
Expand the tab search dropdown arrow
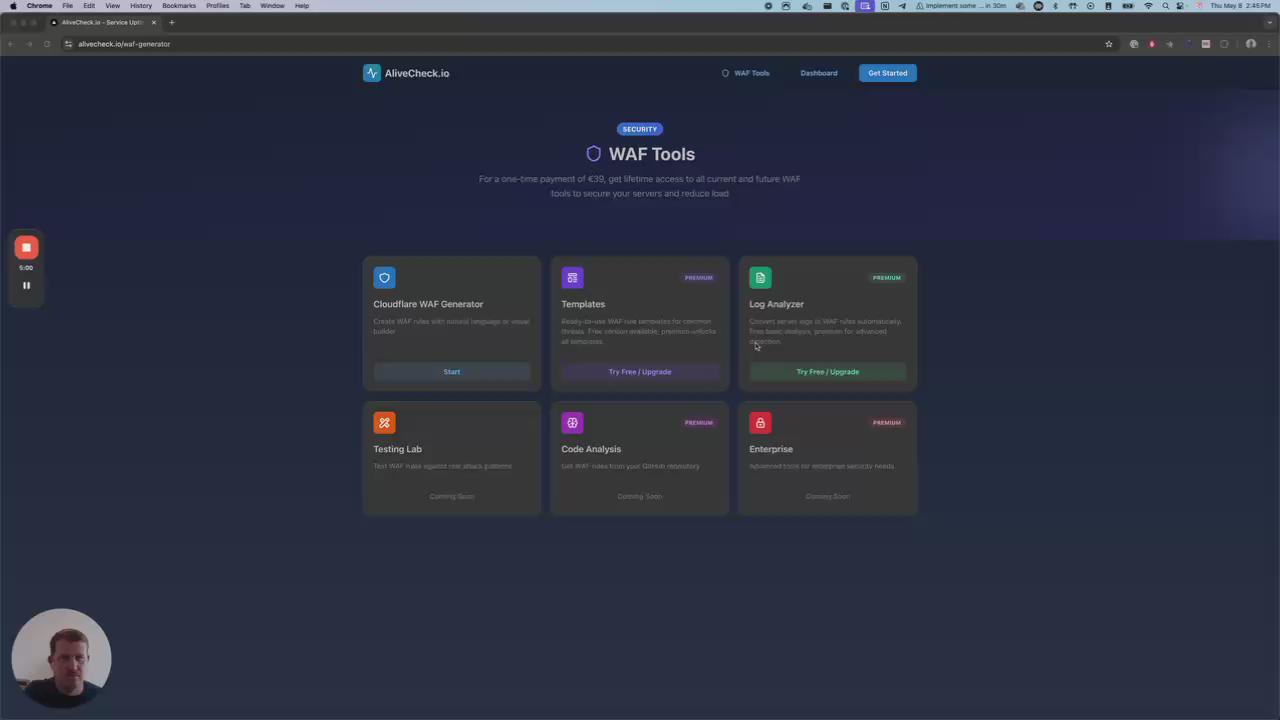(1268, 22)
